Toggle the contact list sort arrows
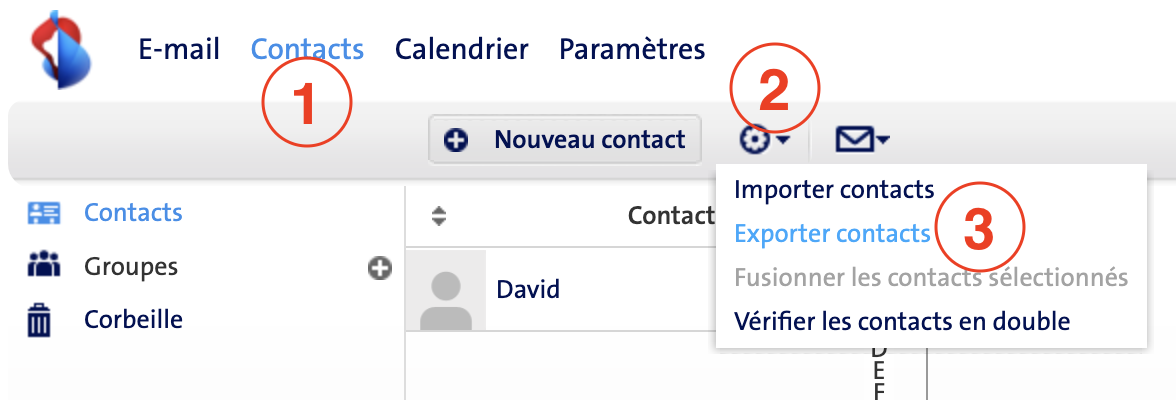The width and height of the screenshot is (1176, 400). (440, 217)
